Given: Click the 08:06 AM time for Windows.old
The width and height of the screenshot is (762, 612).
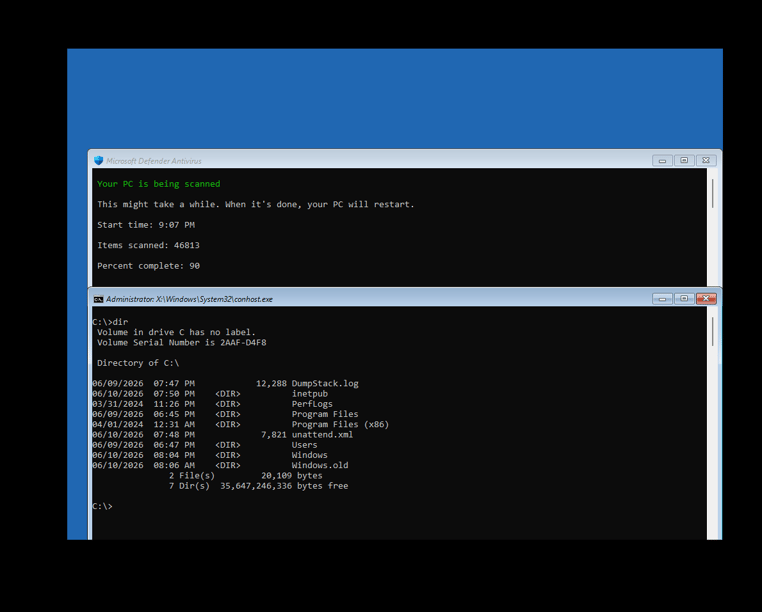Looking at the screenshot, I should coord(174,465).
